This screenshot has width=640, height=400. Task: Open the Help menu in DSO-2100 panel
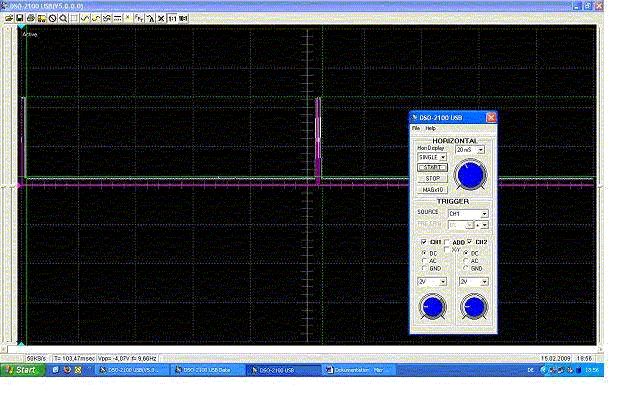pyautogui.click(x=430, y=128)
